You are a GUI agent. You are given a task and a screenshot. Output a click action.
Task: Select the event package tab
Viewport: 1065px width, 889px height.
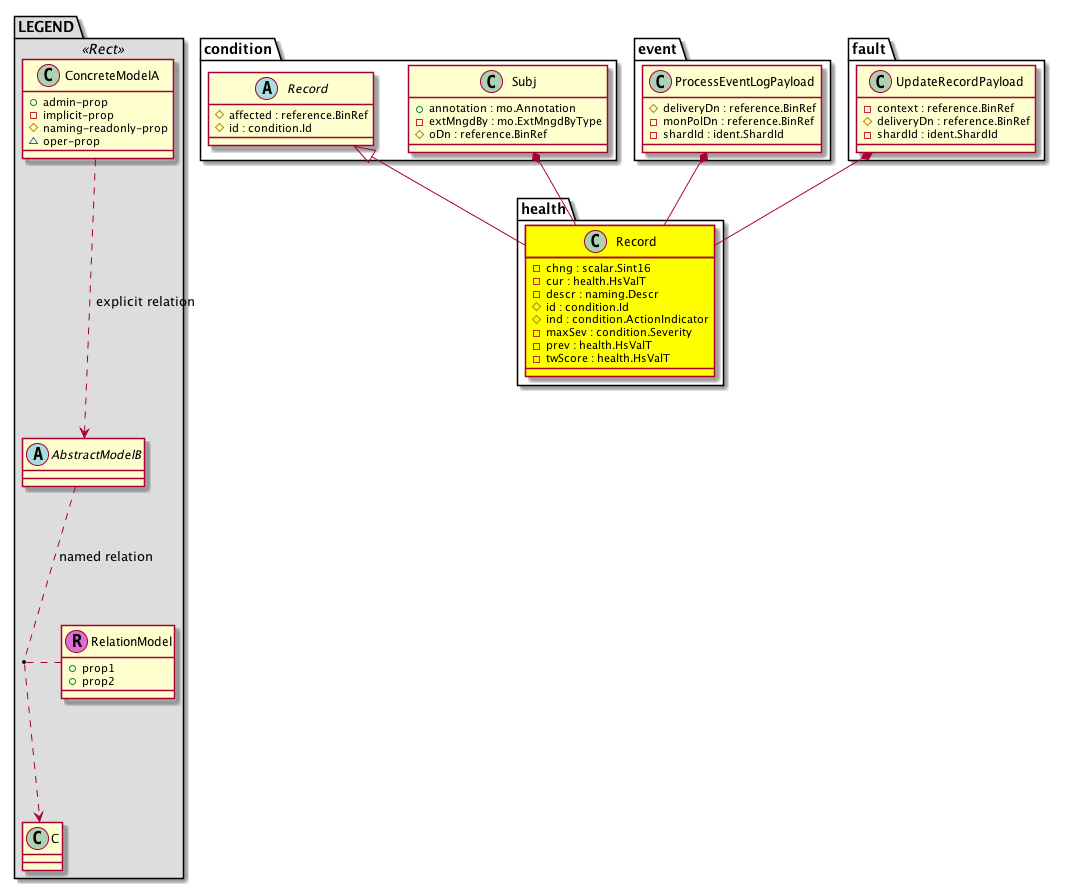coord(657,48)
